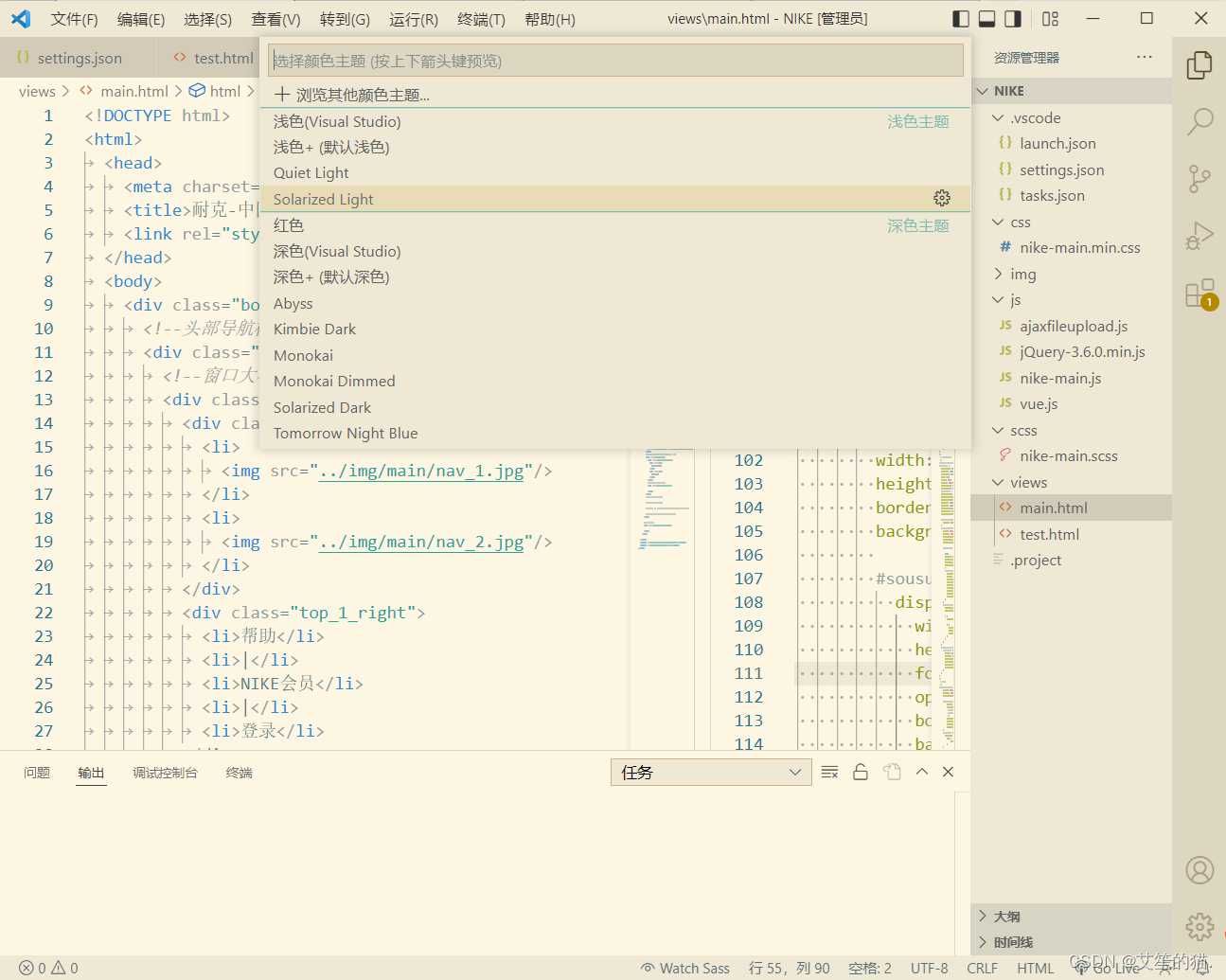Open the 文件(F) menu

tap(74, 19)
